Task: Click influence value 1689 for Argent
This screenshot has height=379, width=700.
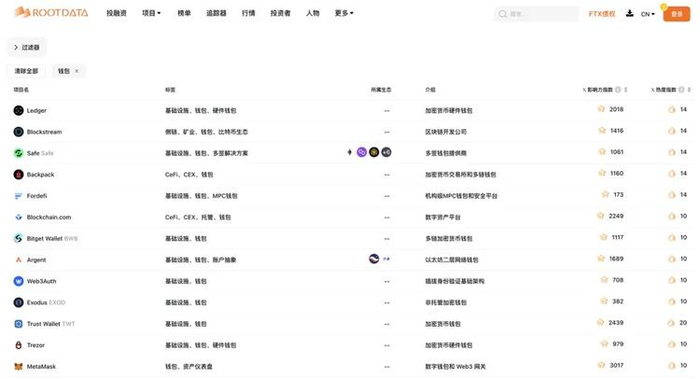Action: click(616, 259)
